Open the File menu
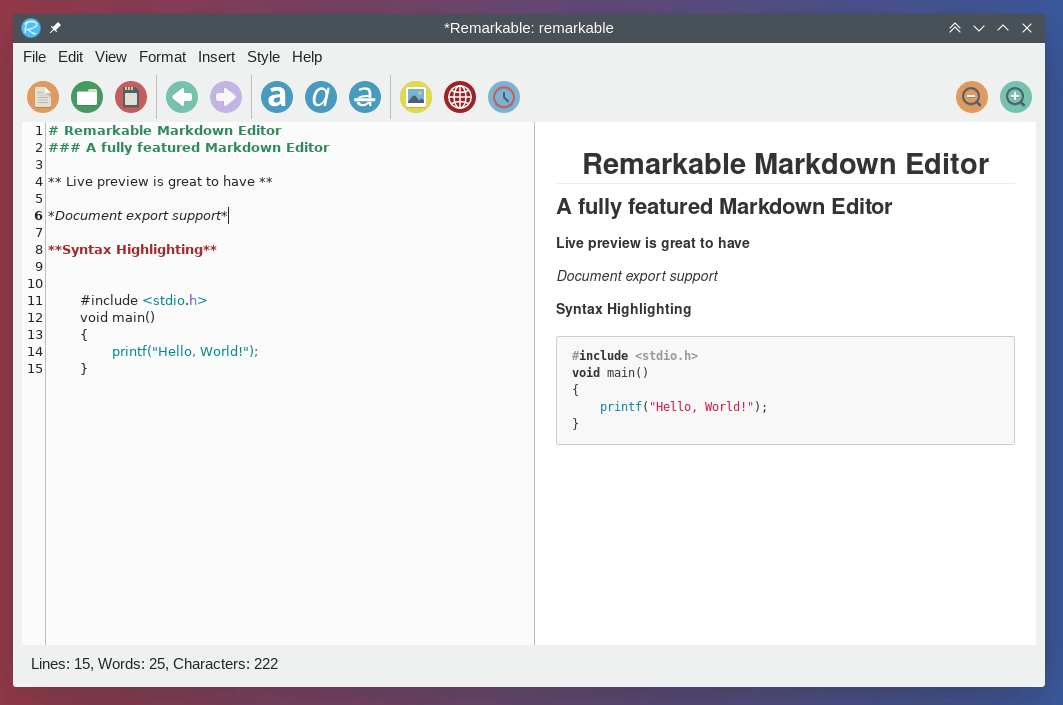The width and height of the screenshot is (1063, 705). (x=34, y=57)
